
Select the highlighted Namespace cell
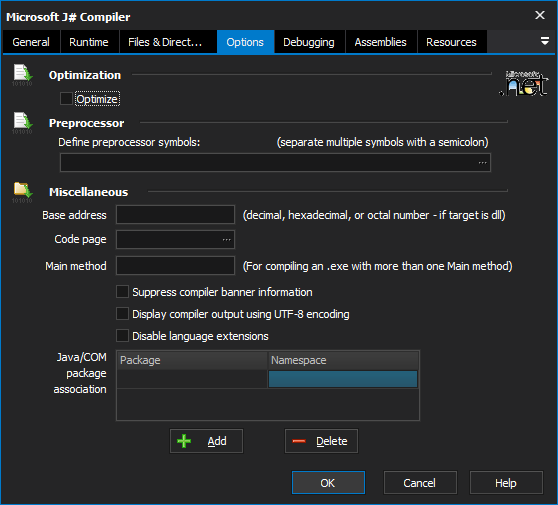343,379
